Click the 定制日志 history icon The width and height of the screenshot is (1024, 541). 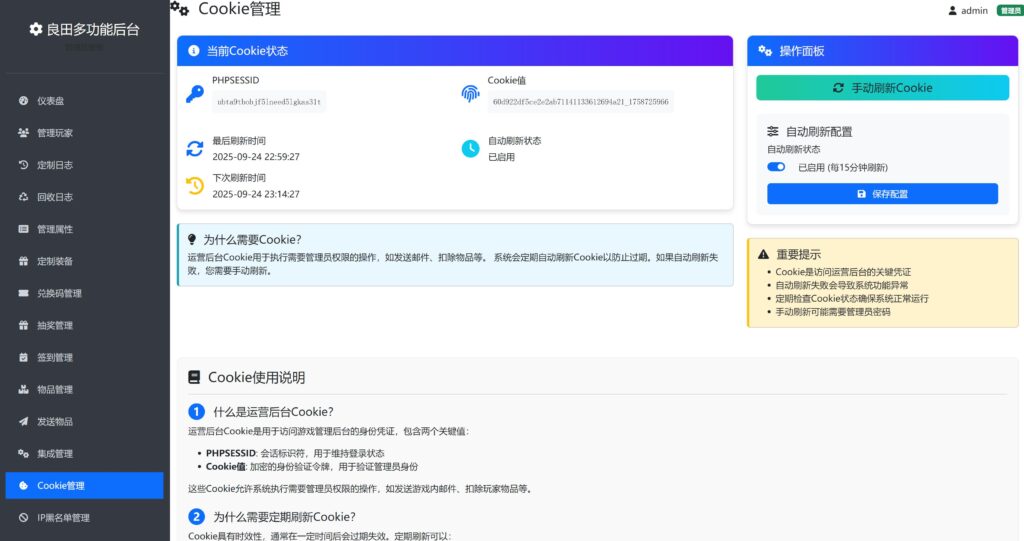pyautogui.click(x=24, y=165)
